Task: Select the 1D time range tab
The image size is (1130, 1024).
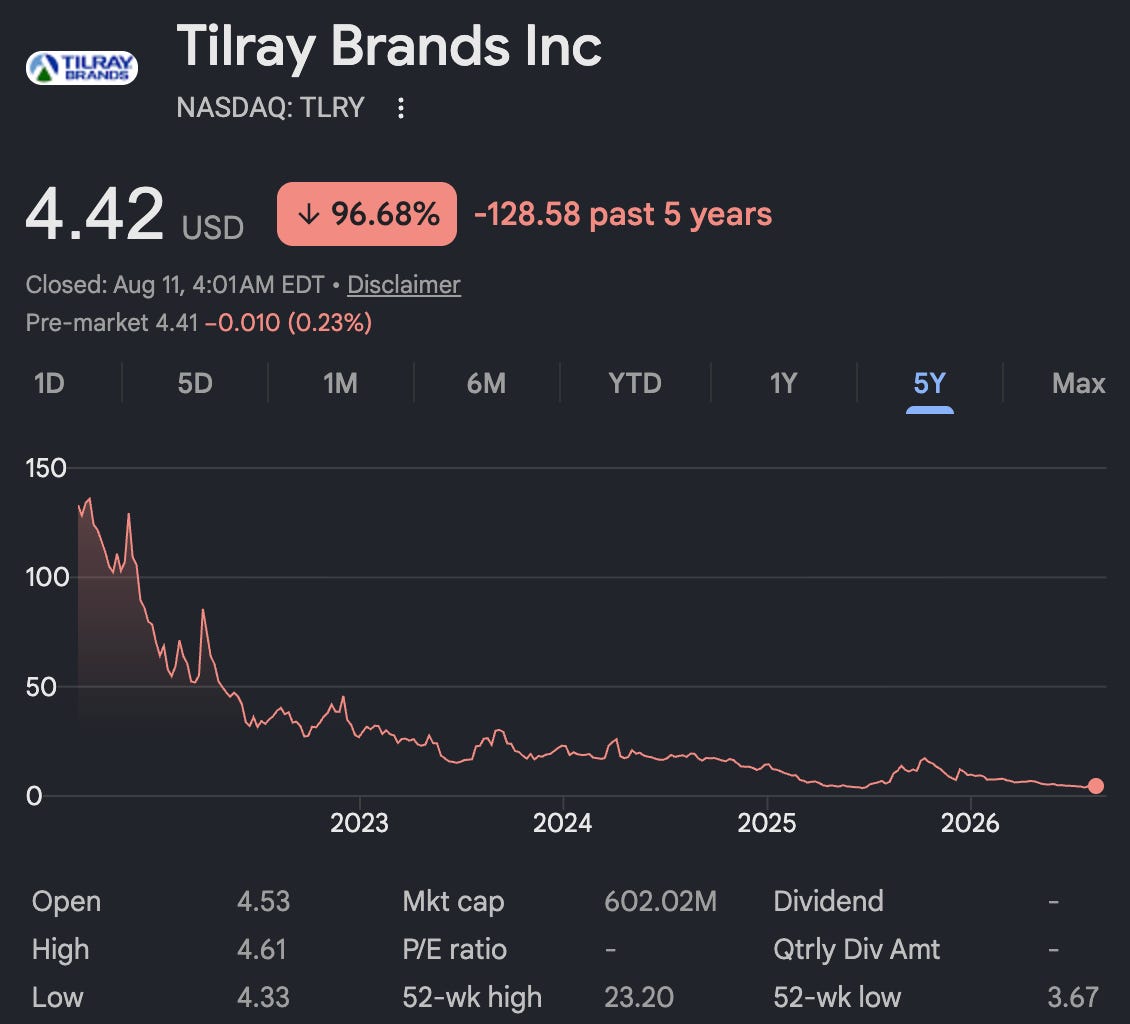Action: pos(49,383)
